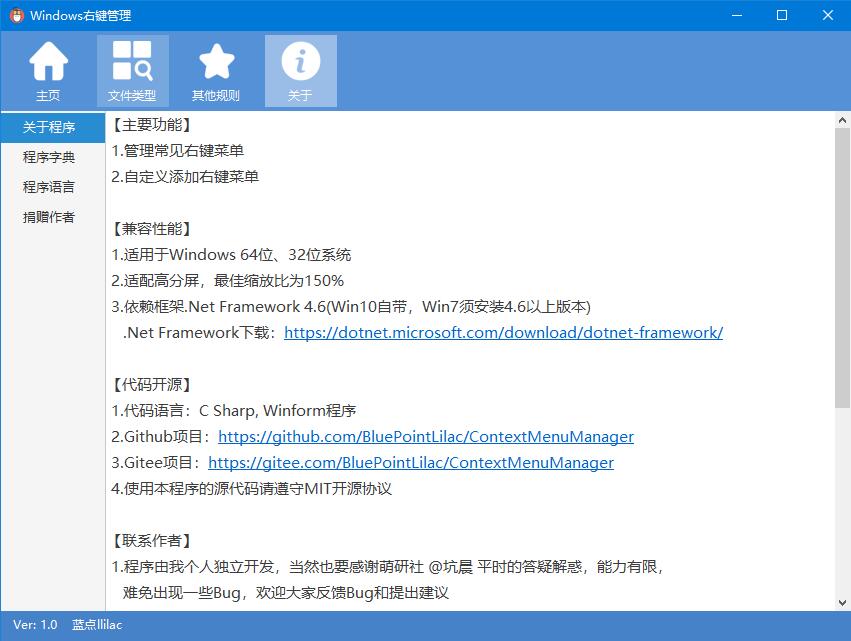Image resolution: width=851 pixels, height=641 pixels.
Task: Select 关于程序 in the sidebar
Action: 53,128
